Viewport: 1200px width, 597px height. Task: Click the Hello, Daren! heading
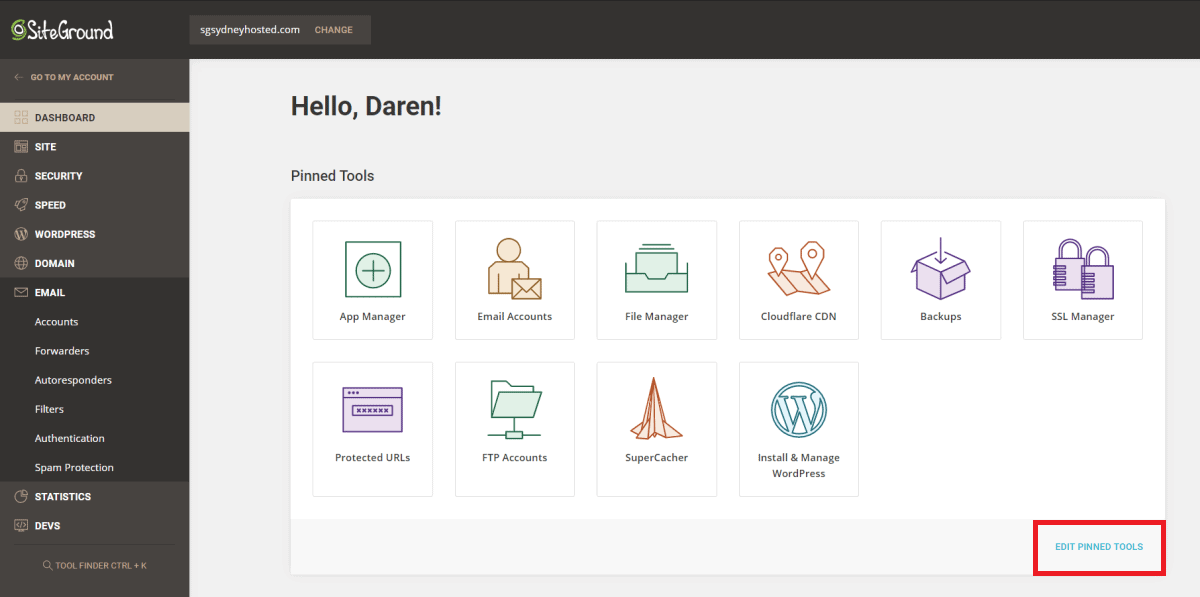click(366, 106)
